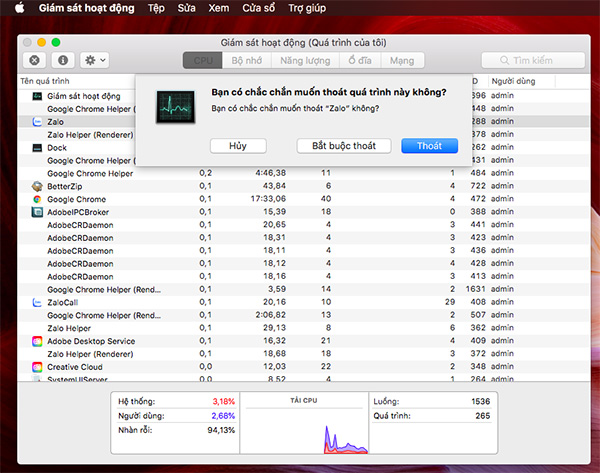The image size is (600, 473).
Task: Click the blue Thoát button
Action: point(429,146)
